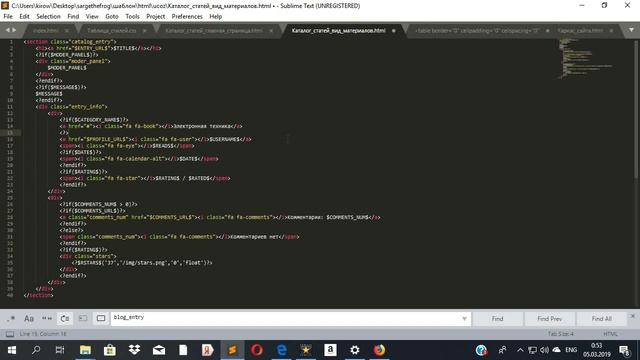The width and height of the screenshot is (640, 360).
Task: Toggle wrap search option
Action: (x=65, y=318)
